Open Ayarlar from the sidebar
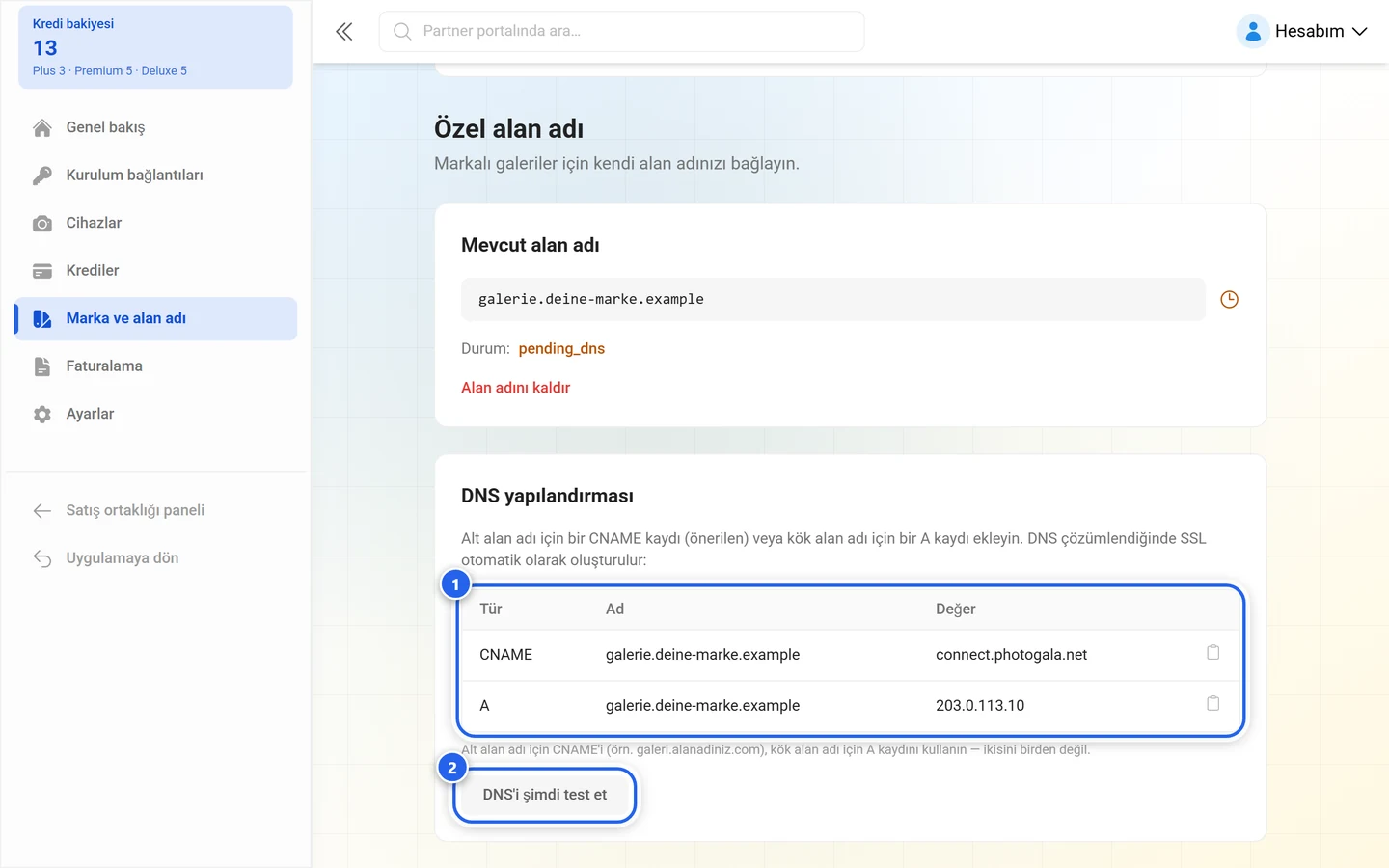 click(x=155, y=414)
